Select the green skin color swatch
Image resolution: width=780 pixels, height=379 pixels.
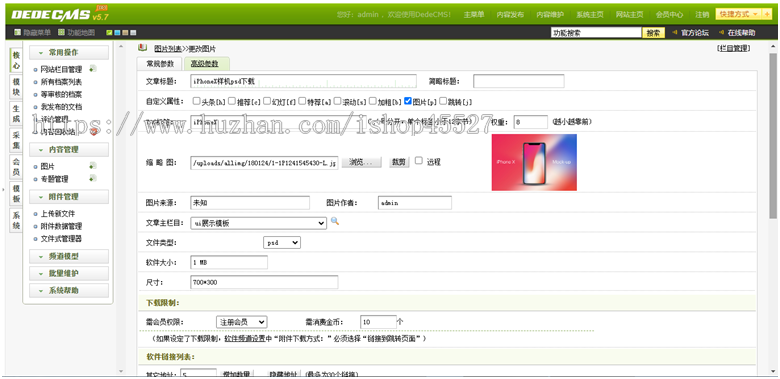point(109,33)
